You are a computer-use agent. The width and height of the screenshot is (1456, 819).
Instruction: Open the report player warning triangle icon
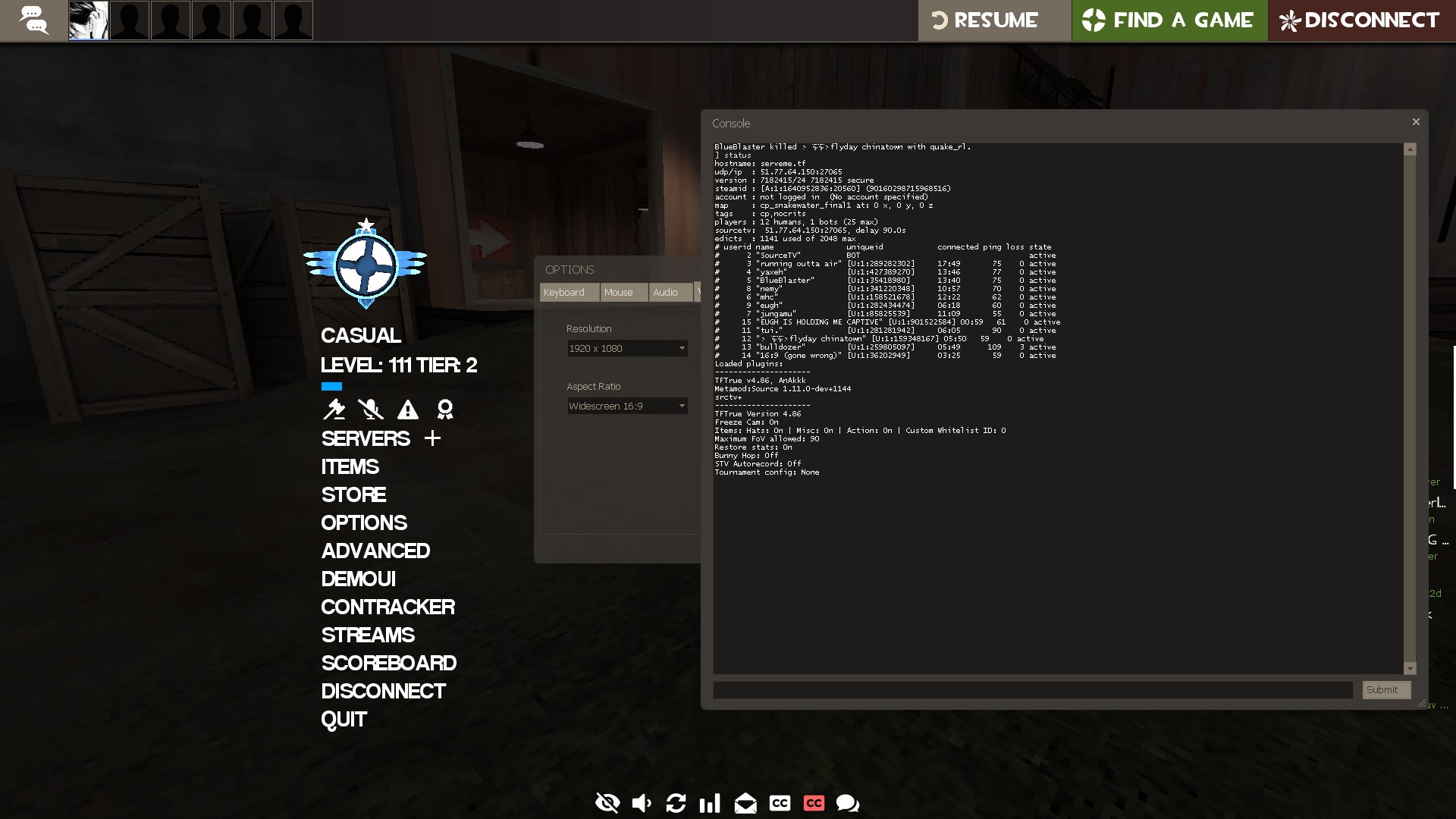point(408,409)
